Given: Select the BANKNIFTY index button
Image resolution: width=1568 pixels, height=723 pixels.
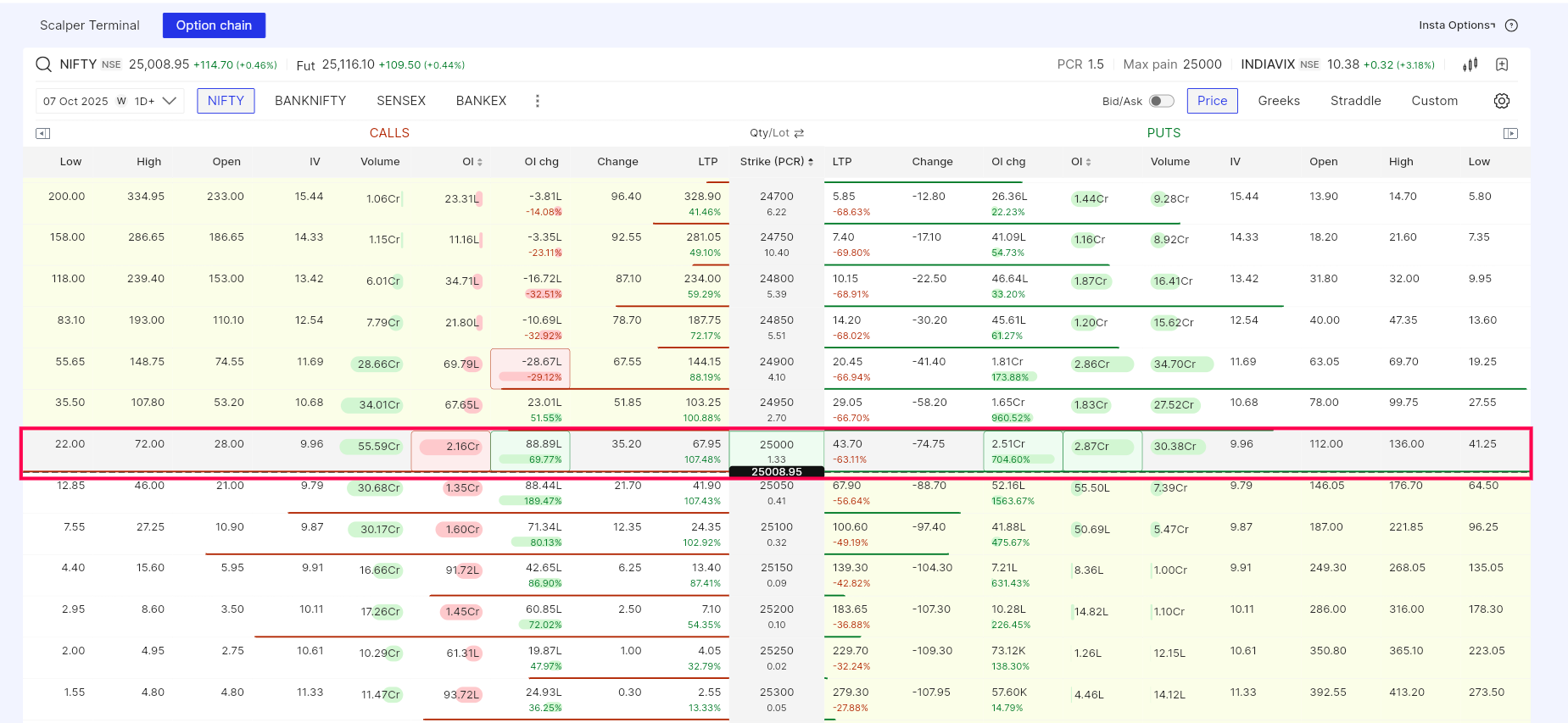Looking at the screenshot, I should click(310, 101).
